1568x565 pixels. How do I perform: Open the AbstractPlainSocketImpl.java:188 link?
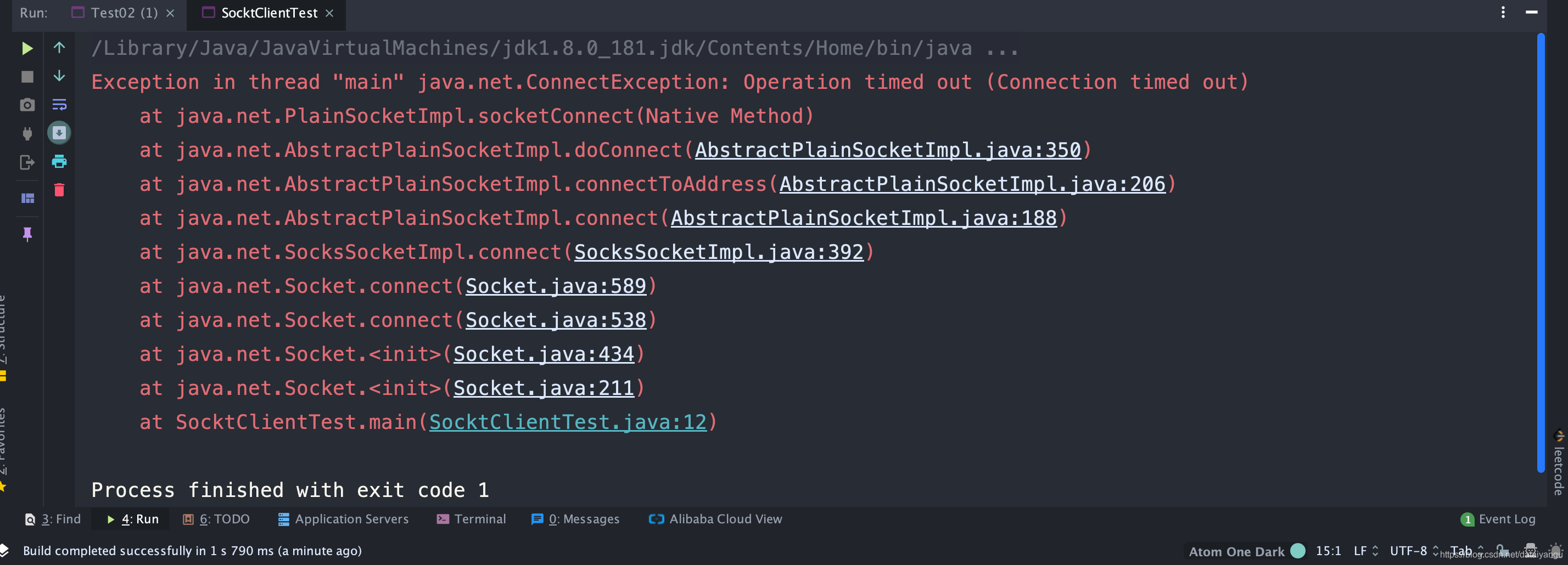(864, 218)
